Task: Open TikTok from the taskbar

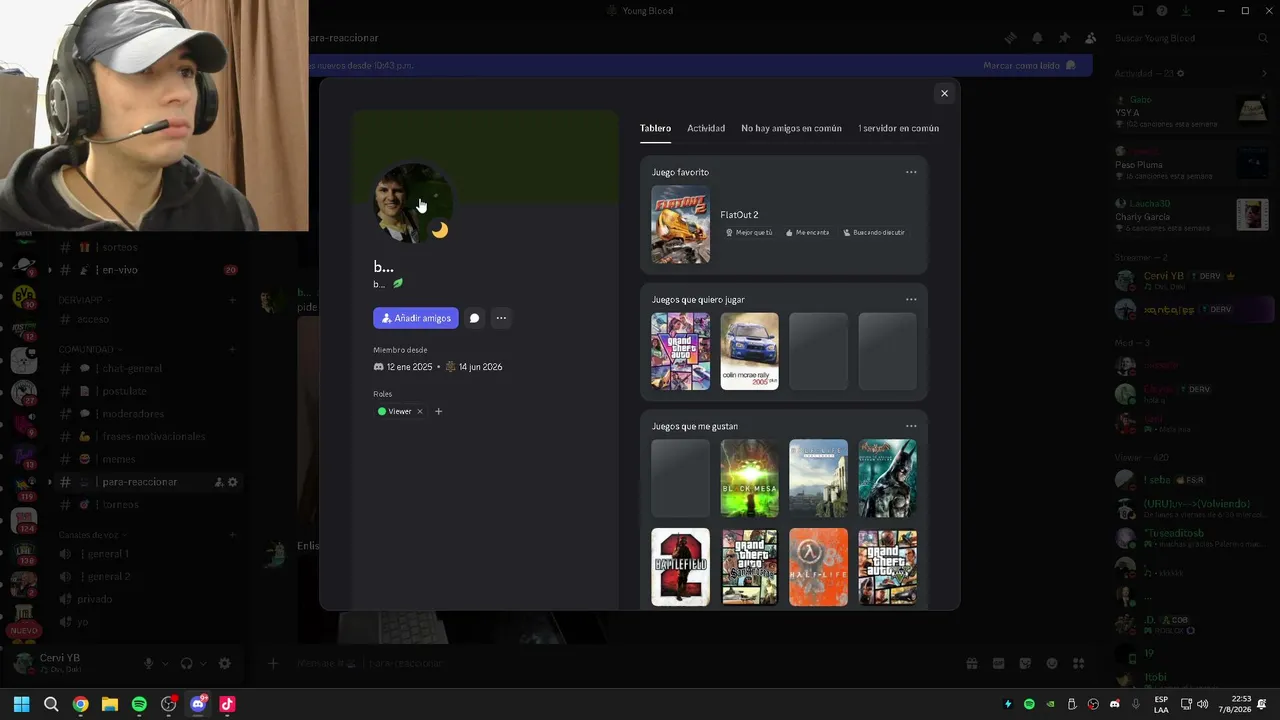Action: coord(227,704)
